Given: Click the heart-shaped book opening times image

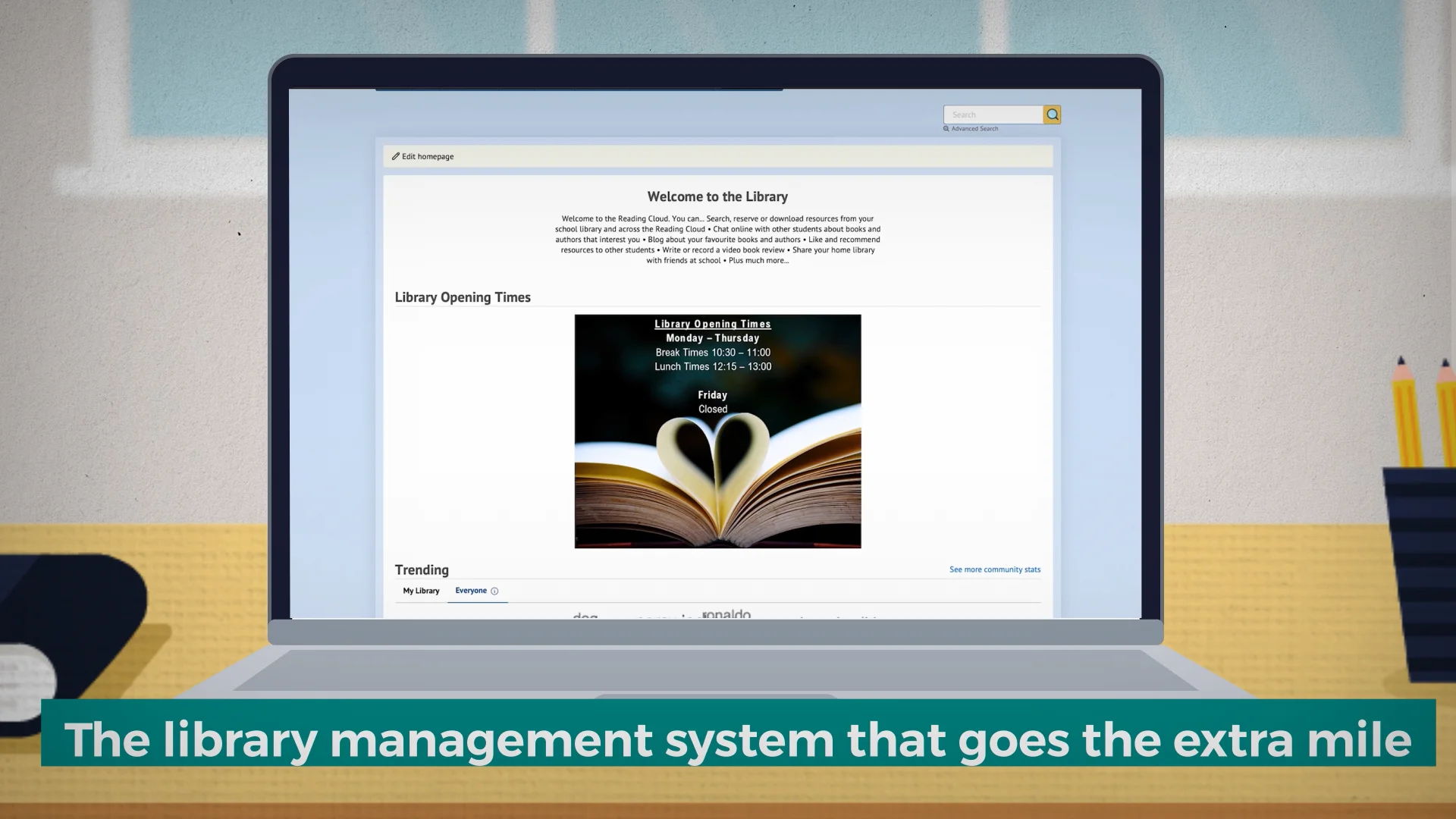Looking at the screenshot, I should pyautogui.click(x=717, y=470).
